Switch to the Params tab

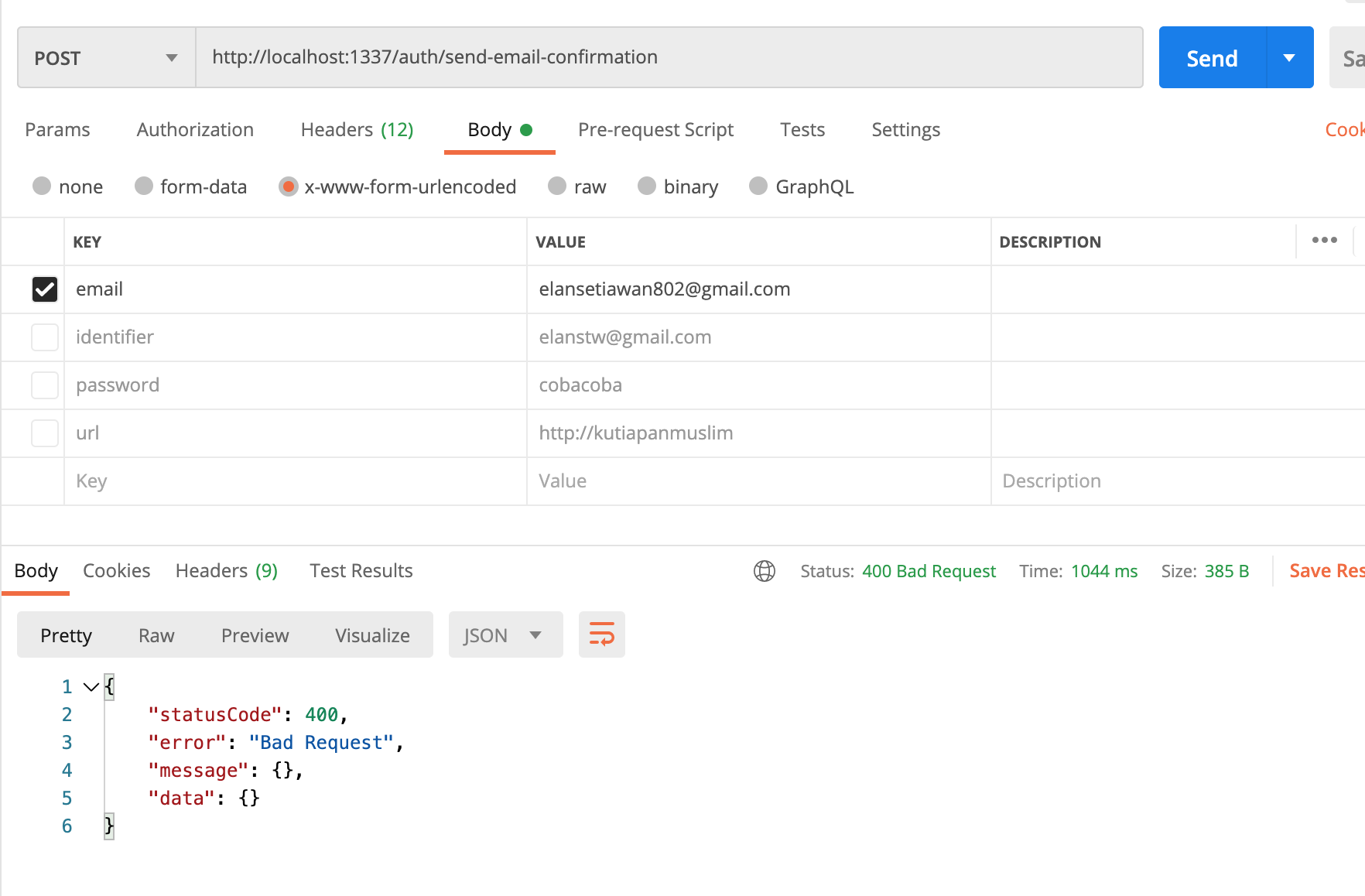pyautogui.click(x=57, y=130)
